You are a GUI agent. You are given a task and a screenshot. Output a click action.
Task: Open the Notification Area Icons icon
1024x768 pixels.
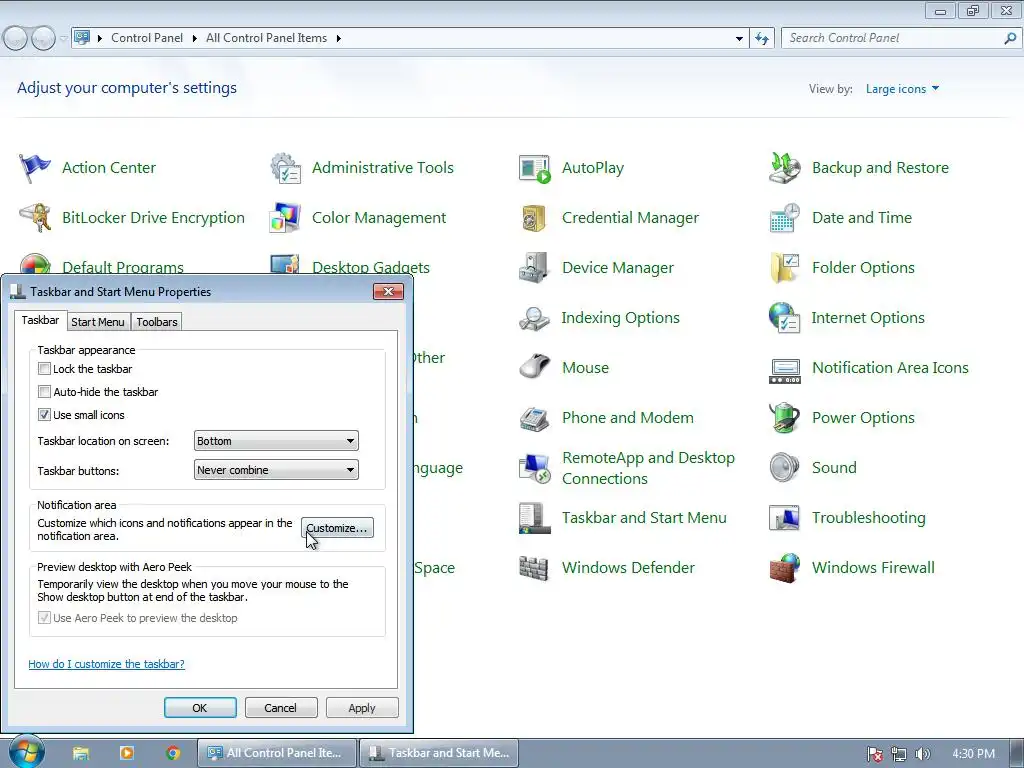click(784, 370)
